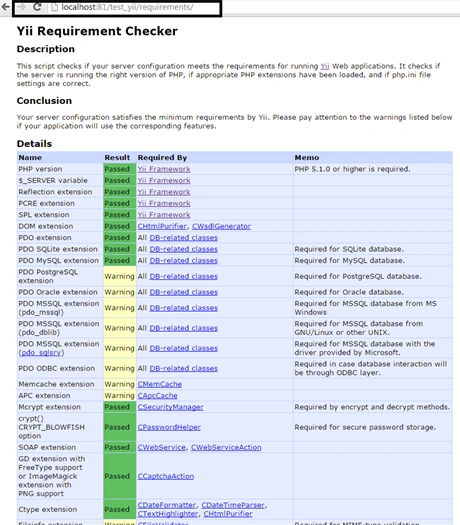Image resolution: width=460 pixels, height=525 pixels.
Task: Open the CHtmlPurifier link in DOM extension row
Action: pos(162,226)
